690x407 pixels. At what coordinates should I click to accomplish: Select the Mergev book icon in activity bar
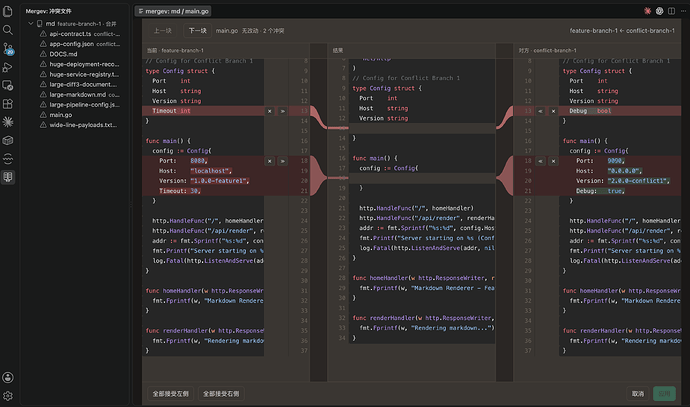[x=7, y=177]
